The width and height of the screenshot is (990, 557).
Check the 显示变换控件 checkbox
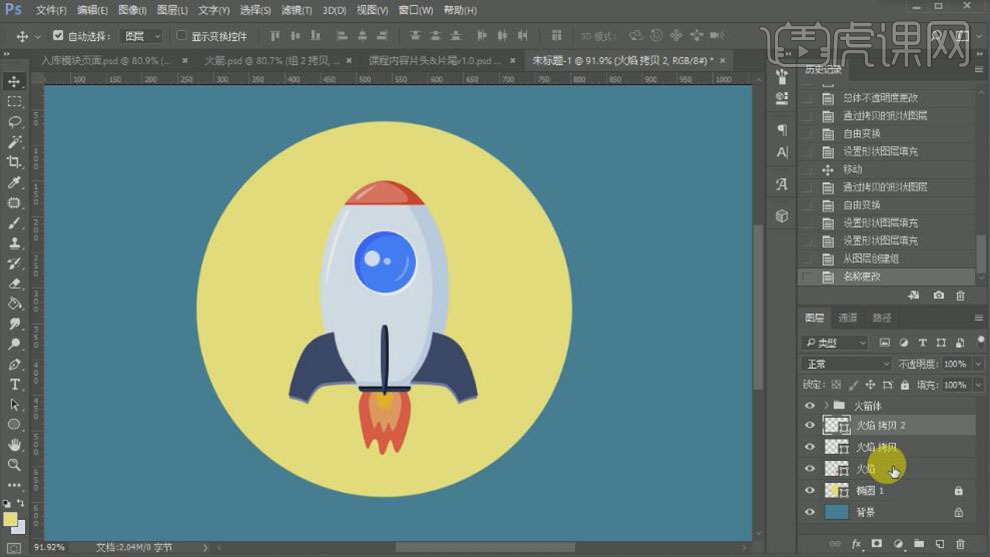tap(181, 36)
